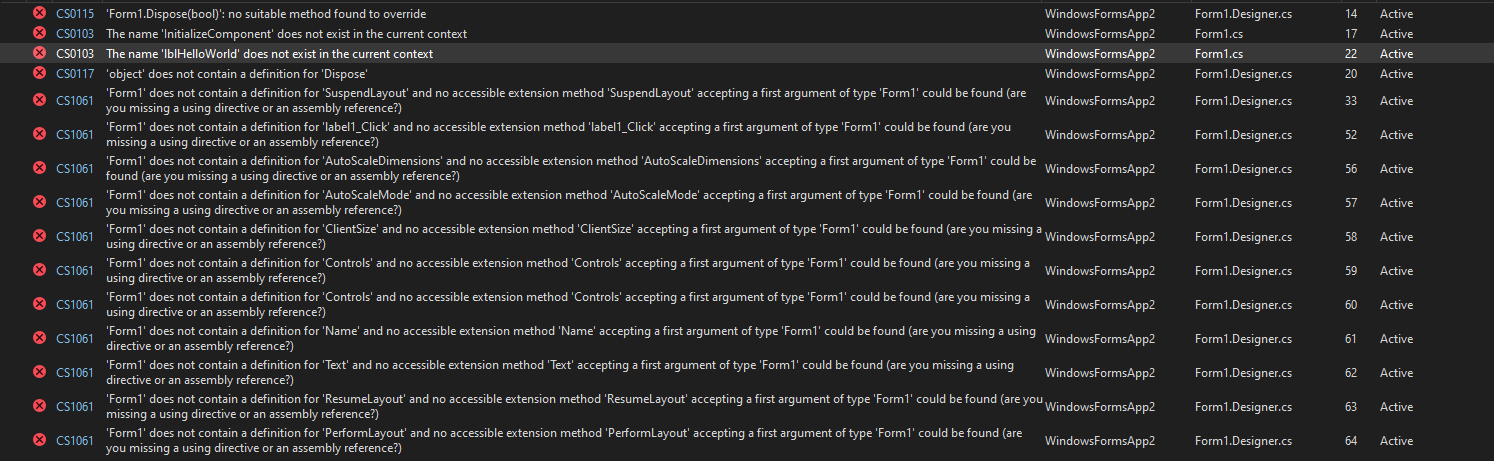Click the error icon on 'AutoScaleDimensions' row
This screenshot has height=461, width=1494.
coord(40,169)
